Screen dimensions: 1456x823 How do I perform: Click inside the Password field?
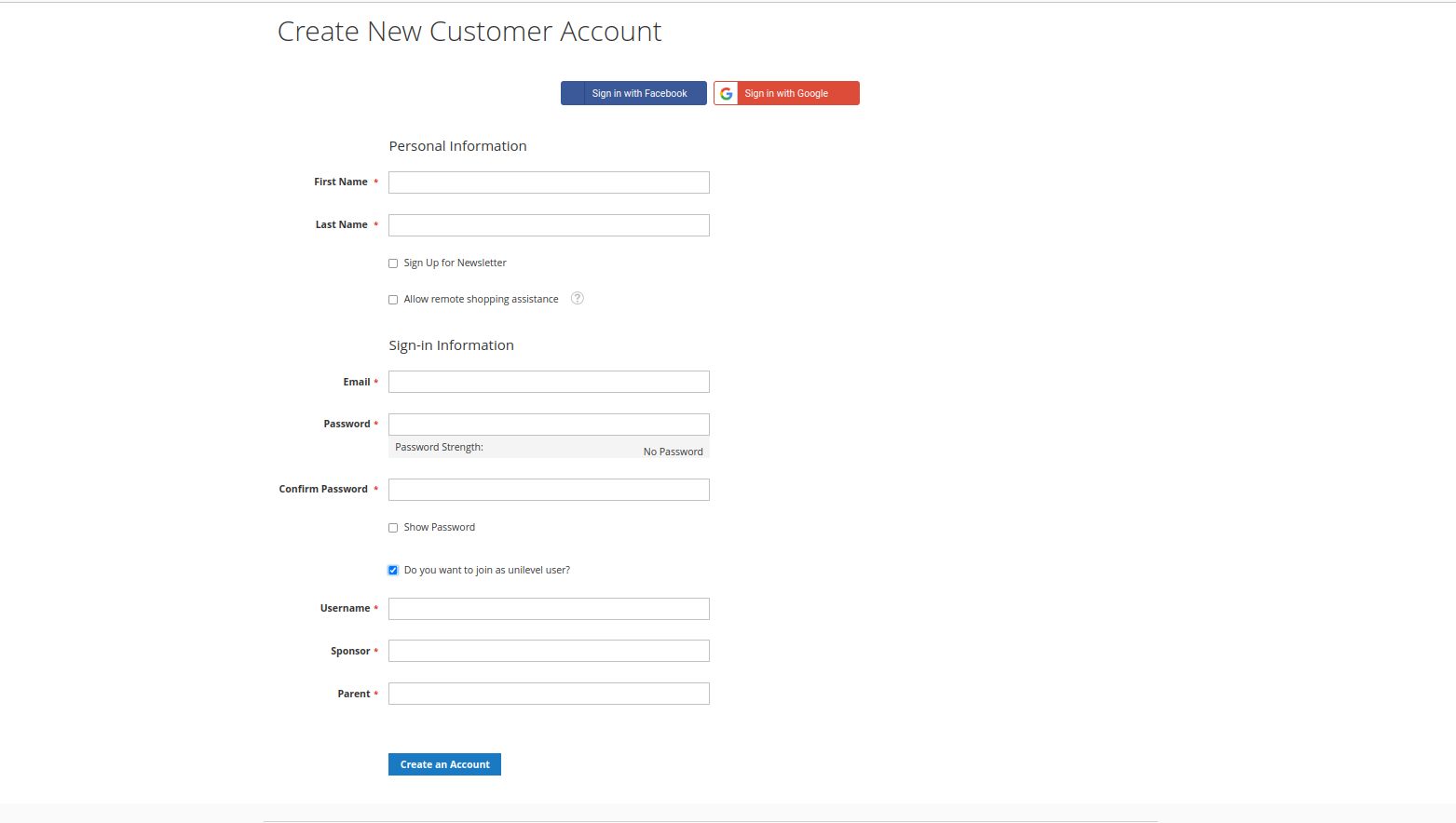tap(548, 424)
